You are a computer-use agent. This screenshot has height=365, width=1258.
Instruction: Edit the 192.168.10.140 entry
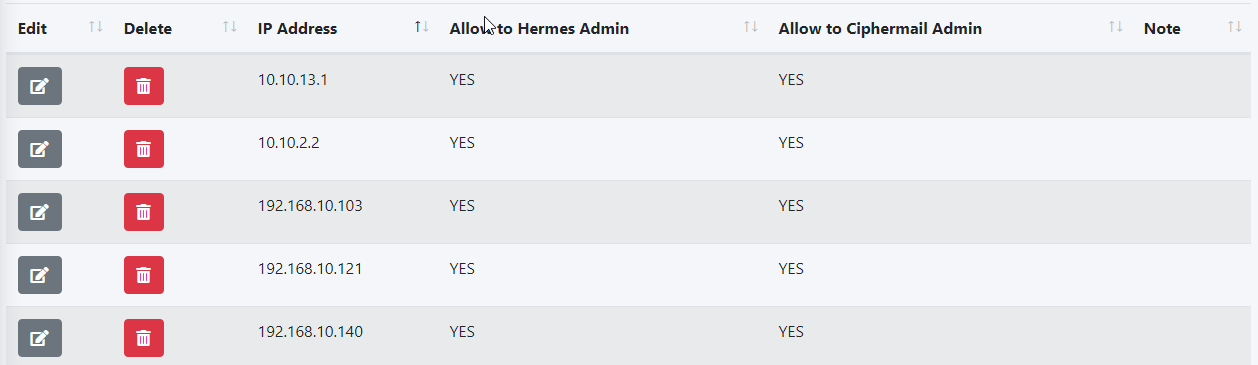click(40, 338)
